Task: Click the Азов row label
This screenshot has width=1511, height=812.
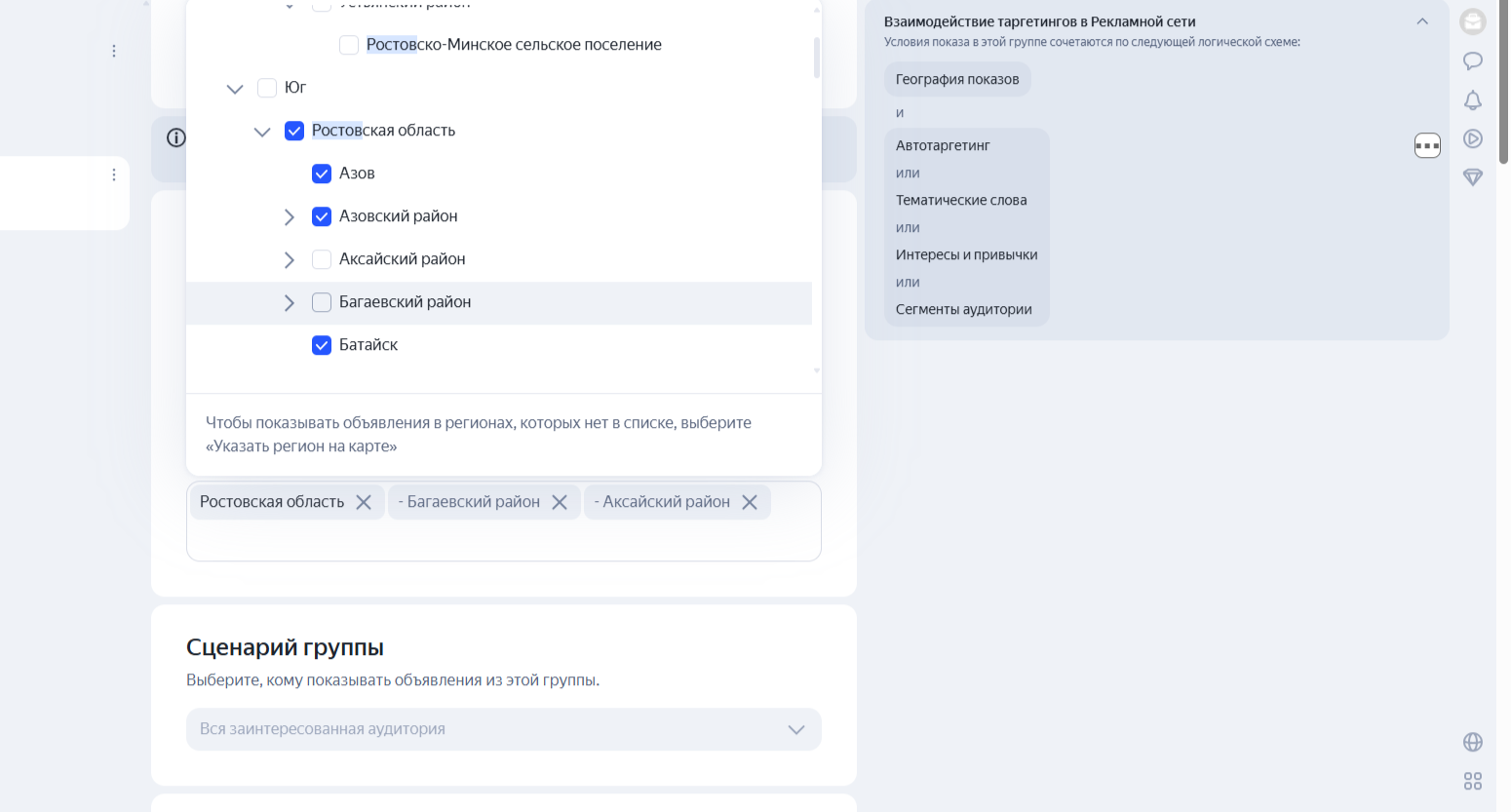Action: [x=357, y=174]
